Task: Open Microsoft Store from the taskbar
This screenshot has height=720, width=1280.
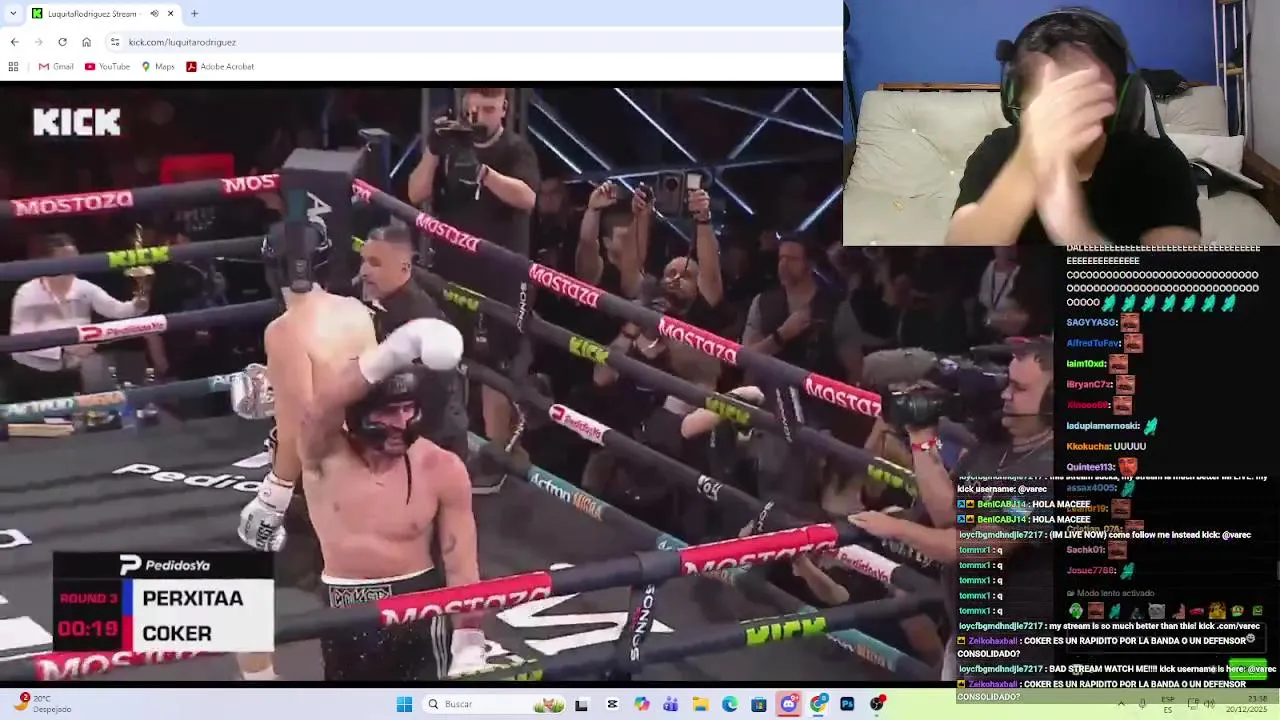Action: (759, 704)
